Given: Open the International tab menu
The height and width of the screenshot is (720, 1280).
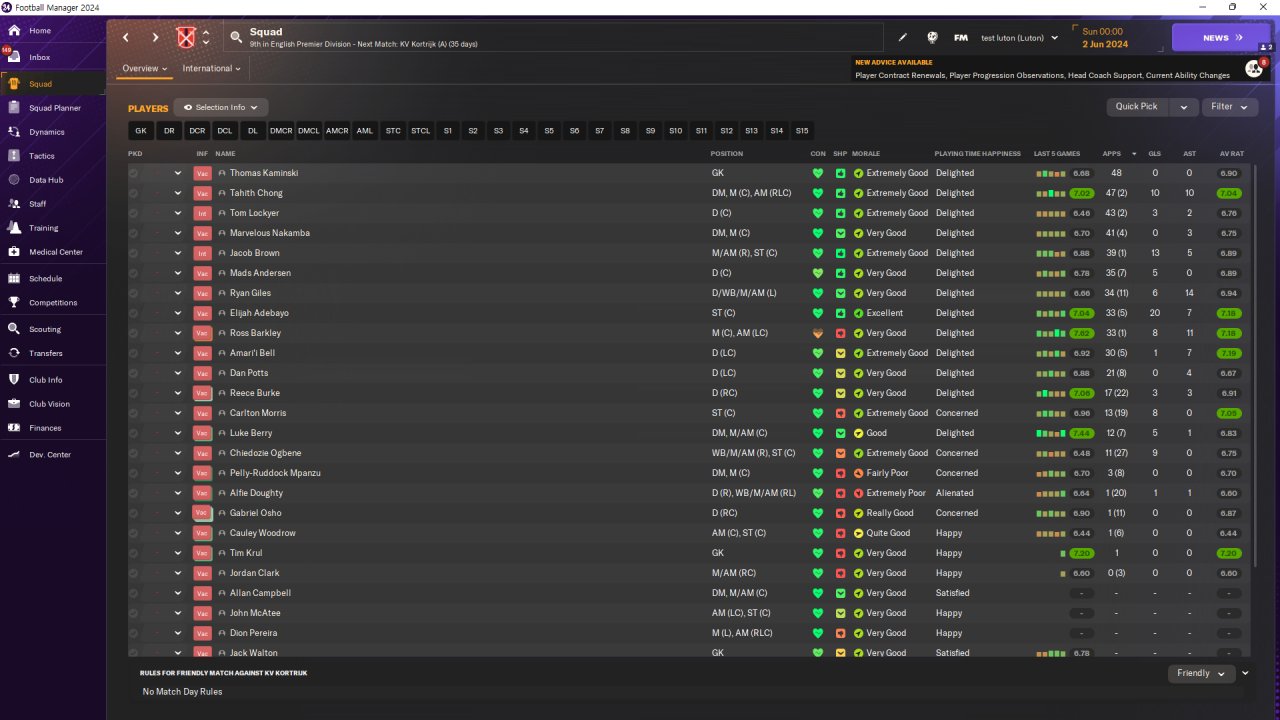Looking at the screenshot, I should tap(212, 69).
